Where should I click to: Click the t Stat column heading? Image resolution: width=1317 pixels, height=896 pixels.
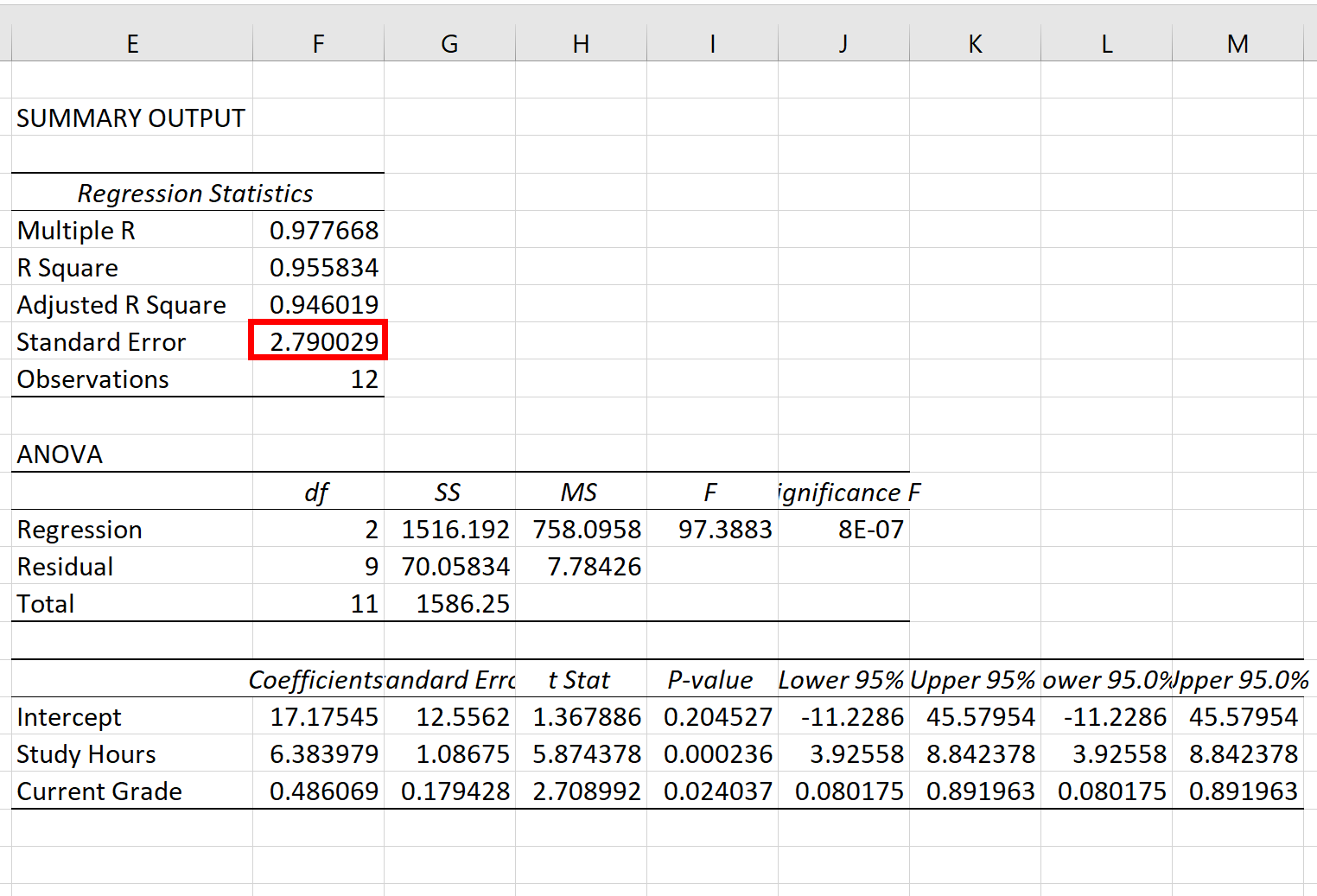pyautogui.click(x=581, y=679)
